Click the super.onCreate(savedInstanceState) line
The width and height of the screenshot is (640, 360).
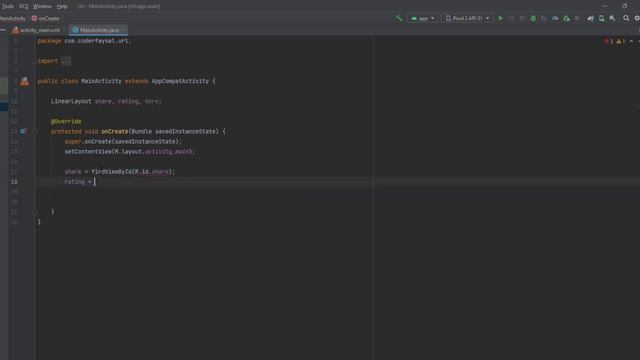122,142
